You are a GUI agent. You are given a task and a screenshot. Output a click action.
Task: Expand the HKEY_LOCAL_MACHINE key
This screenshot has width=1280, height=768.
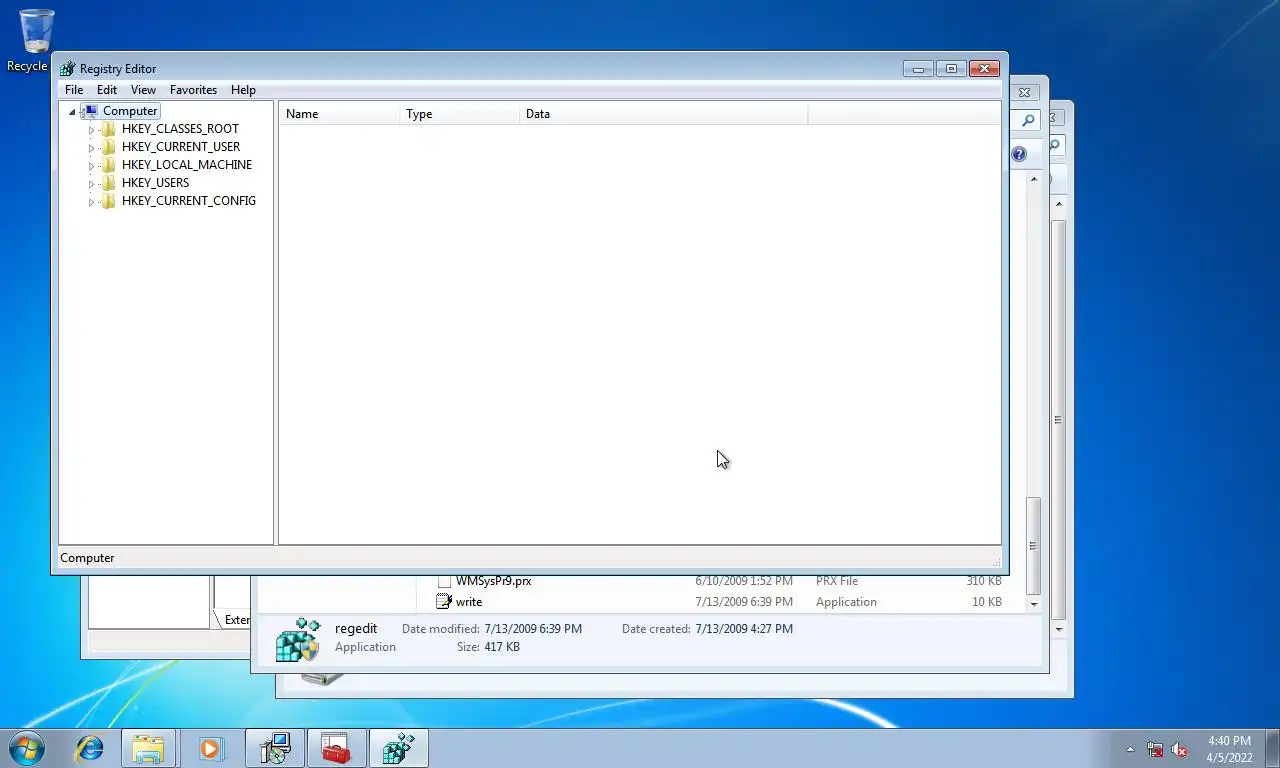click(x=91, y=166)
